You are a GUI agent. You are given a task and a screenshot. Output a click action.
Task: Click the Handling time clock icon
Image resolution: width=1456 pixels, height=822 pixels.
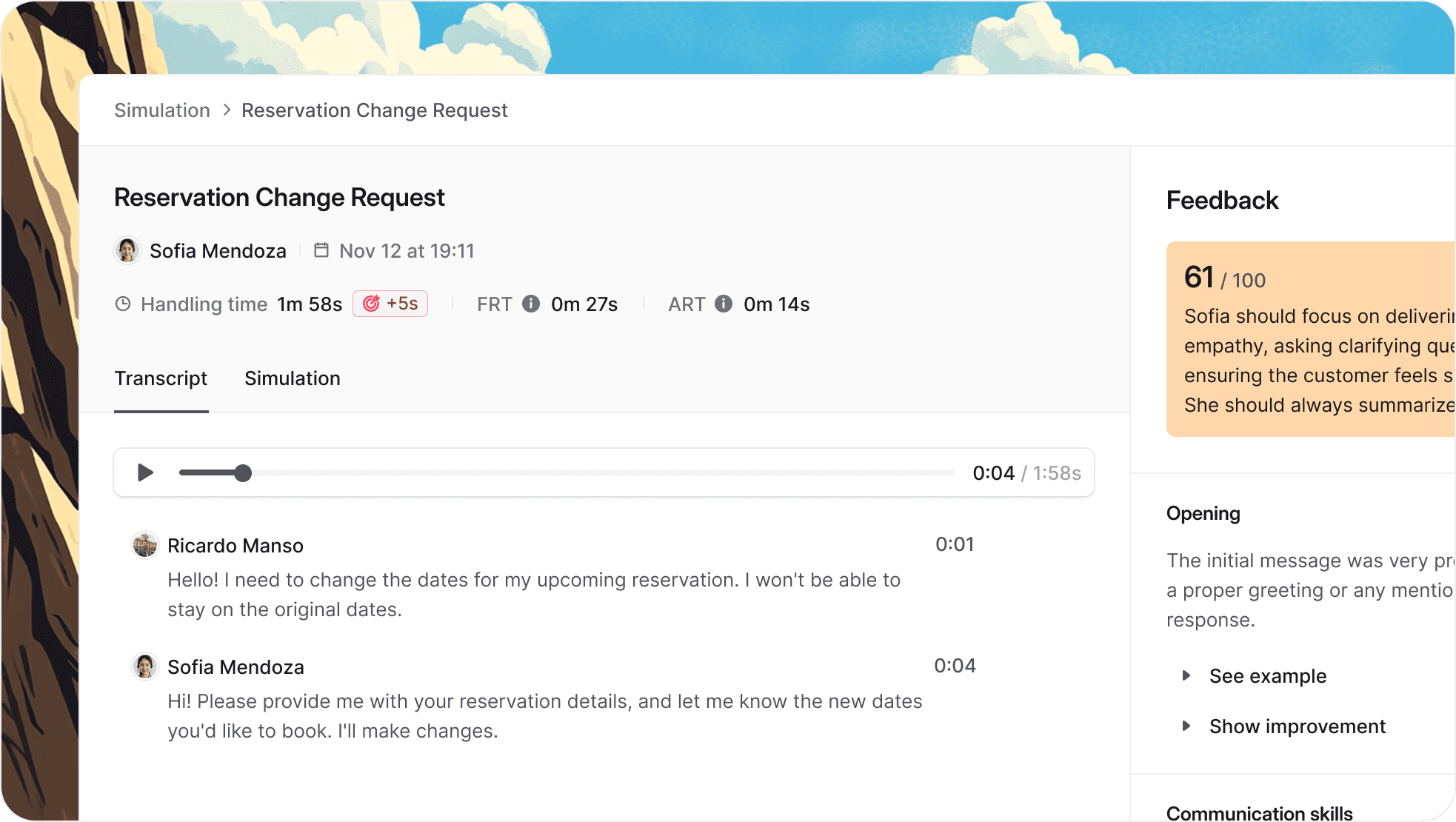pos(123,304)
